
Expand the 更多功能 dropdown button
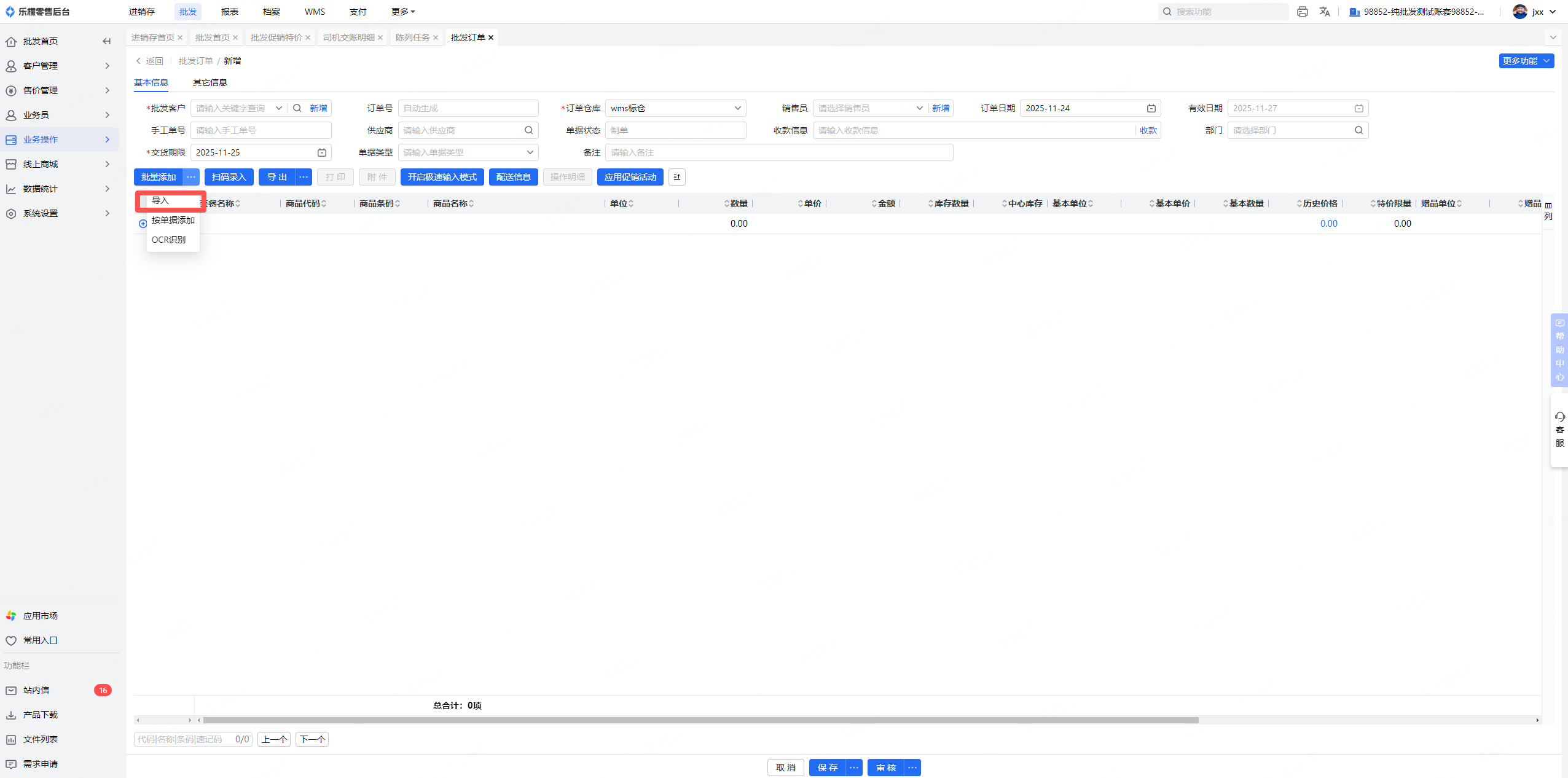1526,61
